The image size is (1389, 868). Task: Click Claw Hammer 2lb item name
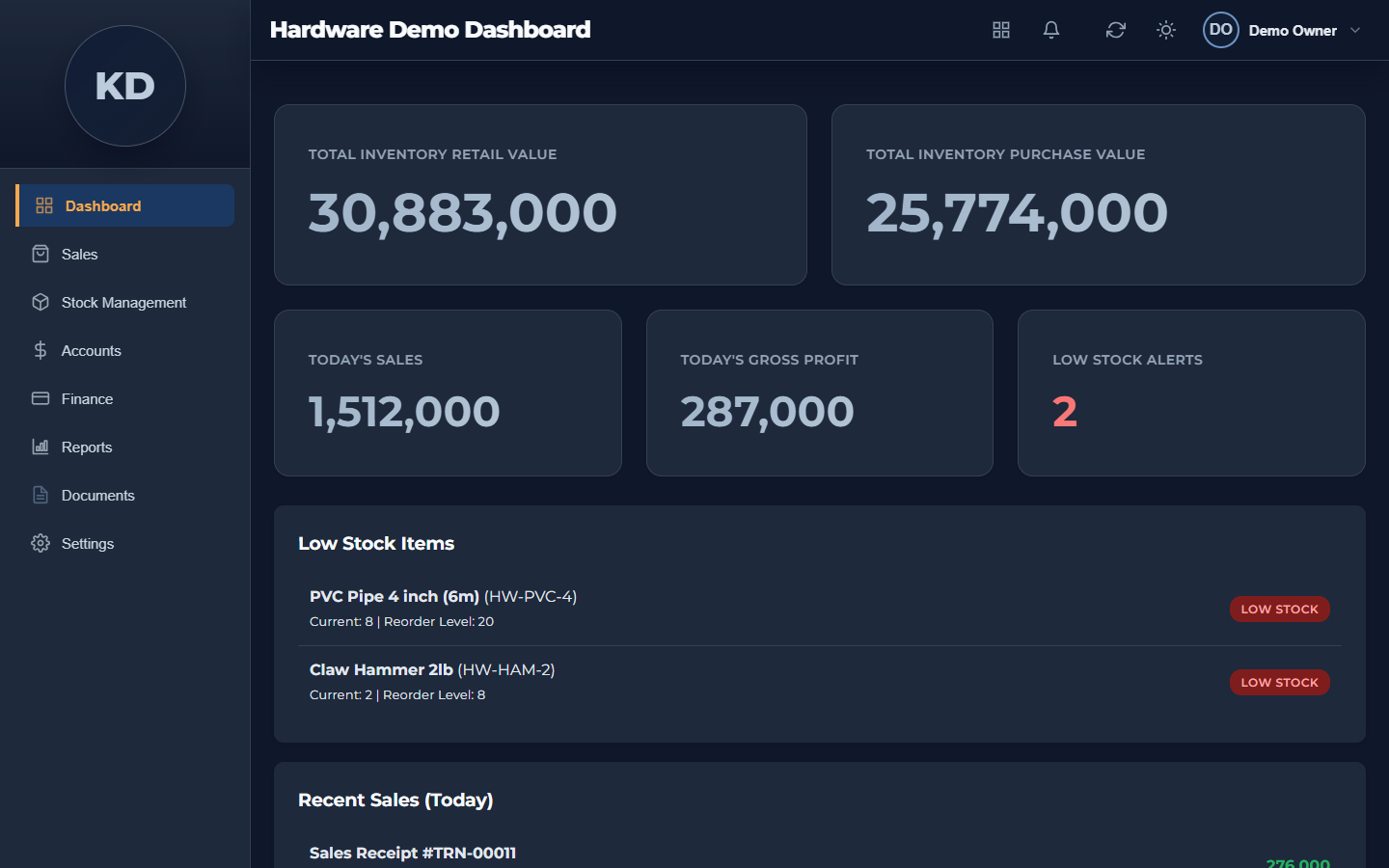click(381, 669)
